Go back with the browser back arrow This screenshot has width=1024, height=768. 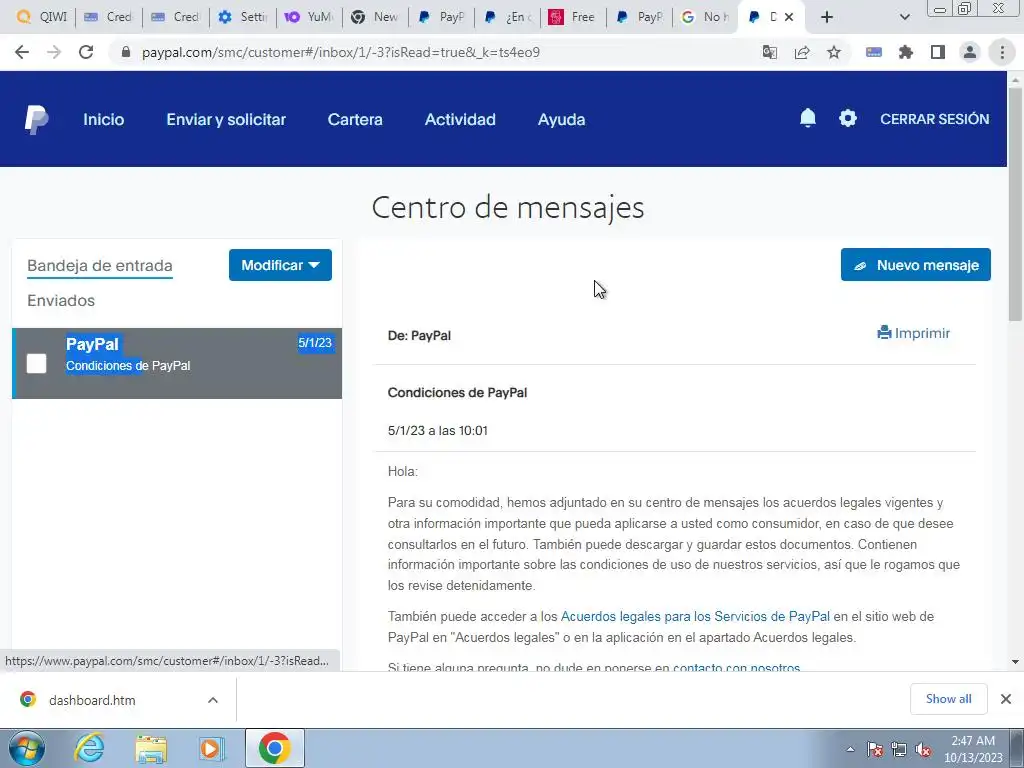coord(22,52)
